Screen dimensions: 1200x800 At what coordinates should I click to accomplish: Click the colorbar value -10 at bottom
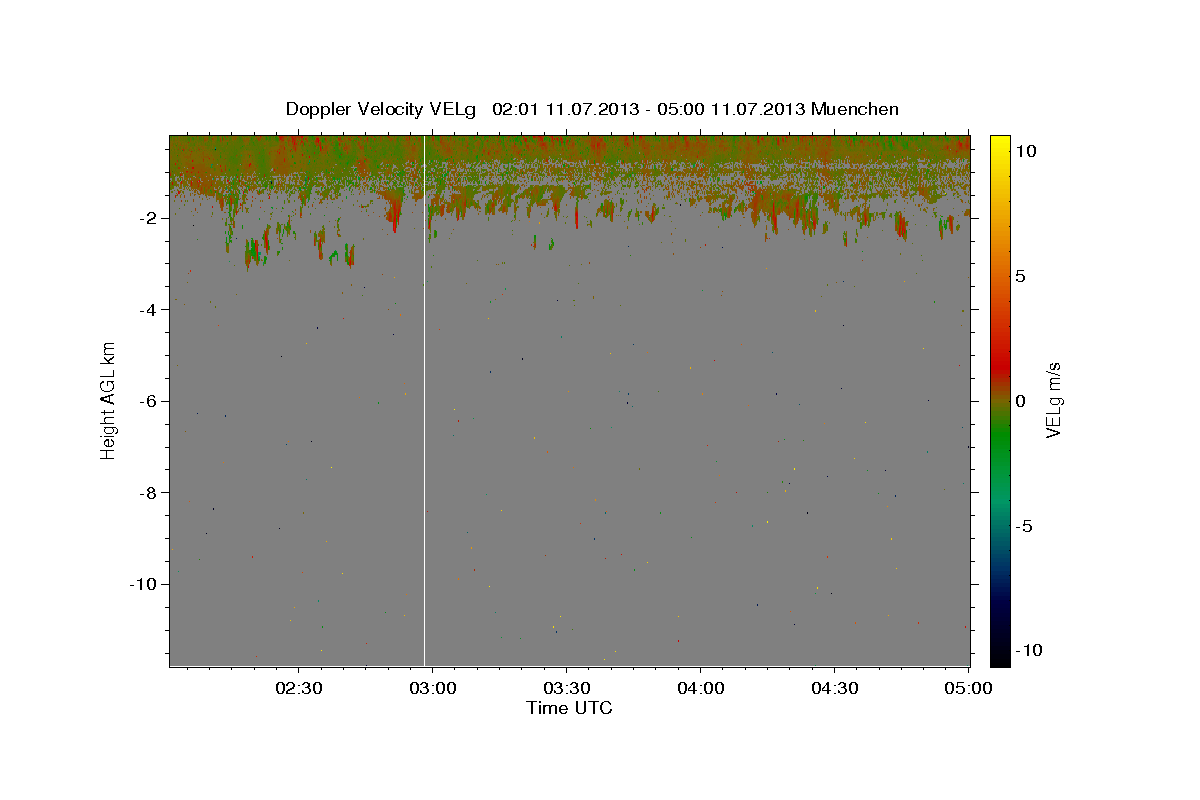click(x=1029, y=651)
